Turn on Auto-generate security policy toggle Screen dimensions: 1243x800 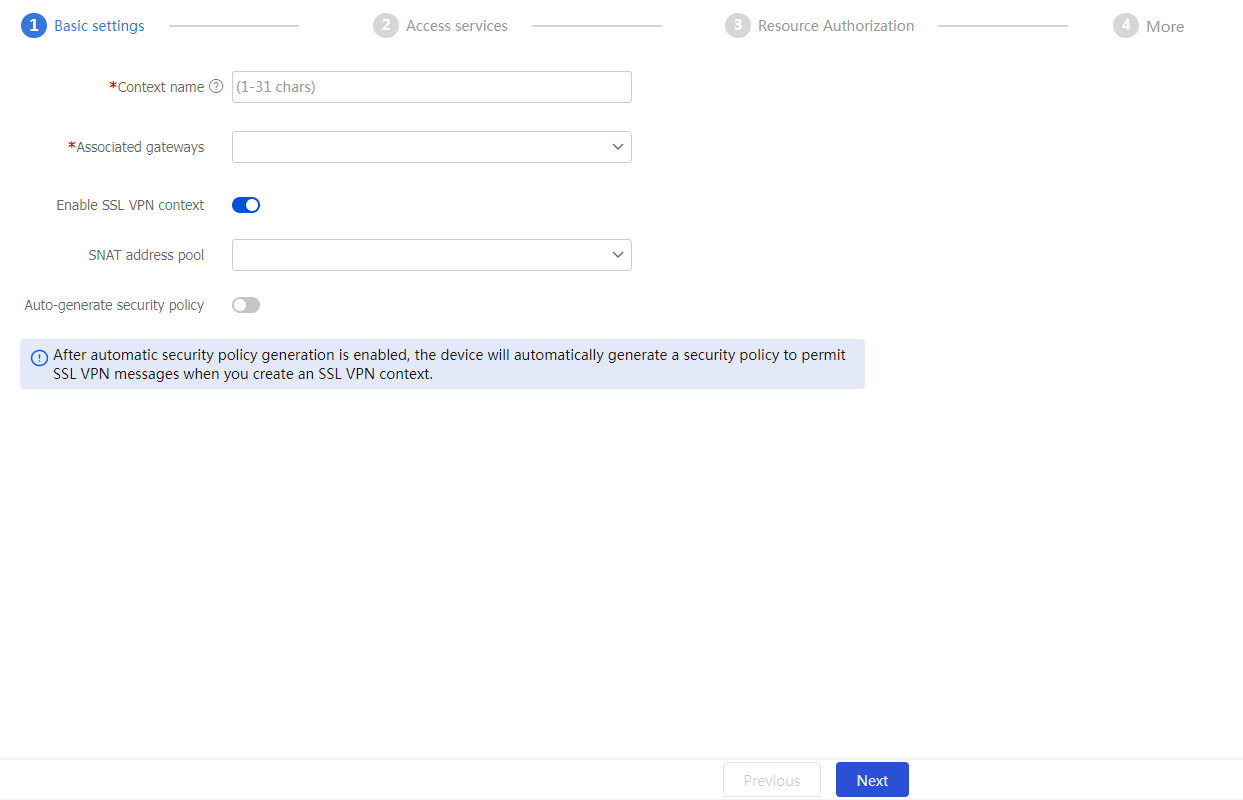246,305
